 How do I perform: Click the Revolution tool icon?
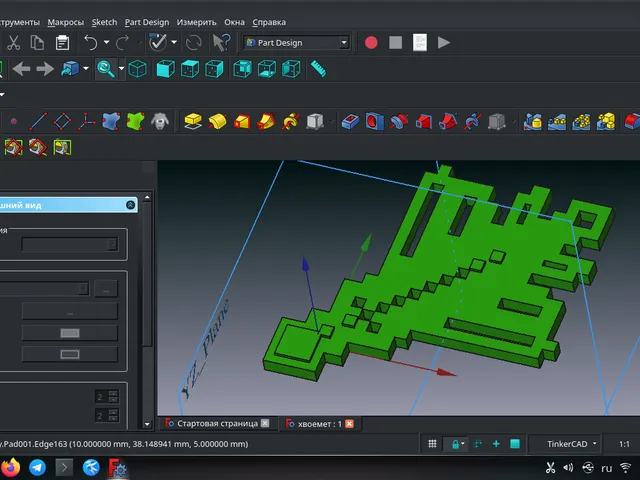[x=218, y=121]
